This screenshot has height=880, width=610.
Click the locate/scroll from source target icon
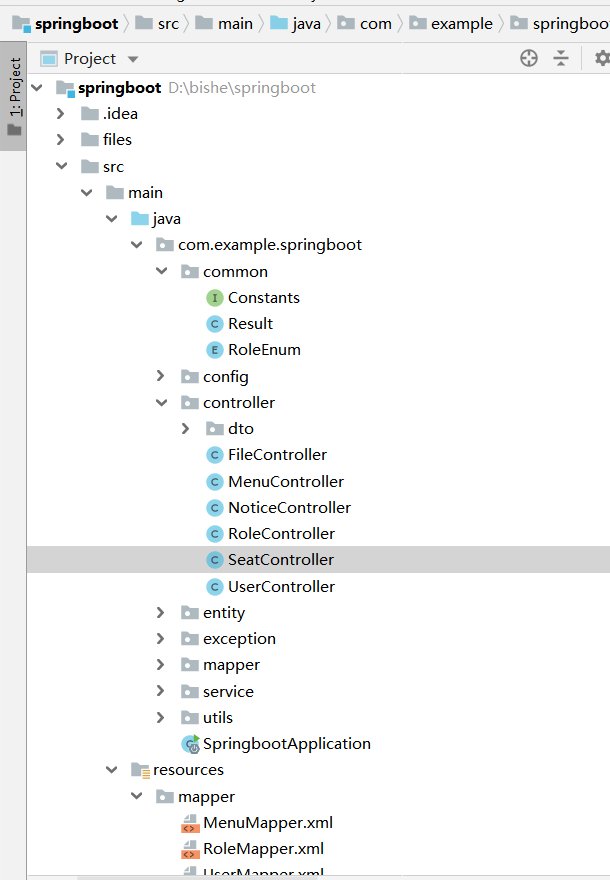tap(529, 59)
